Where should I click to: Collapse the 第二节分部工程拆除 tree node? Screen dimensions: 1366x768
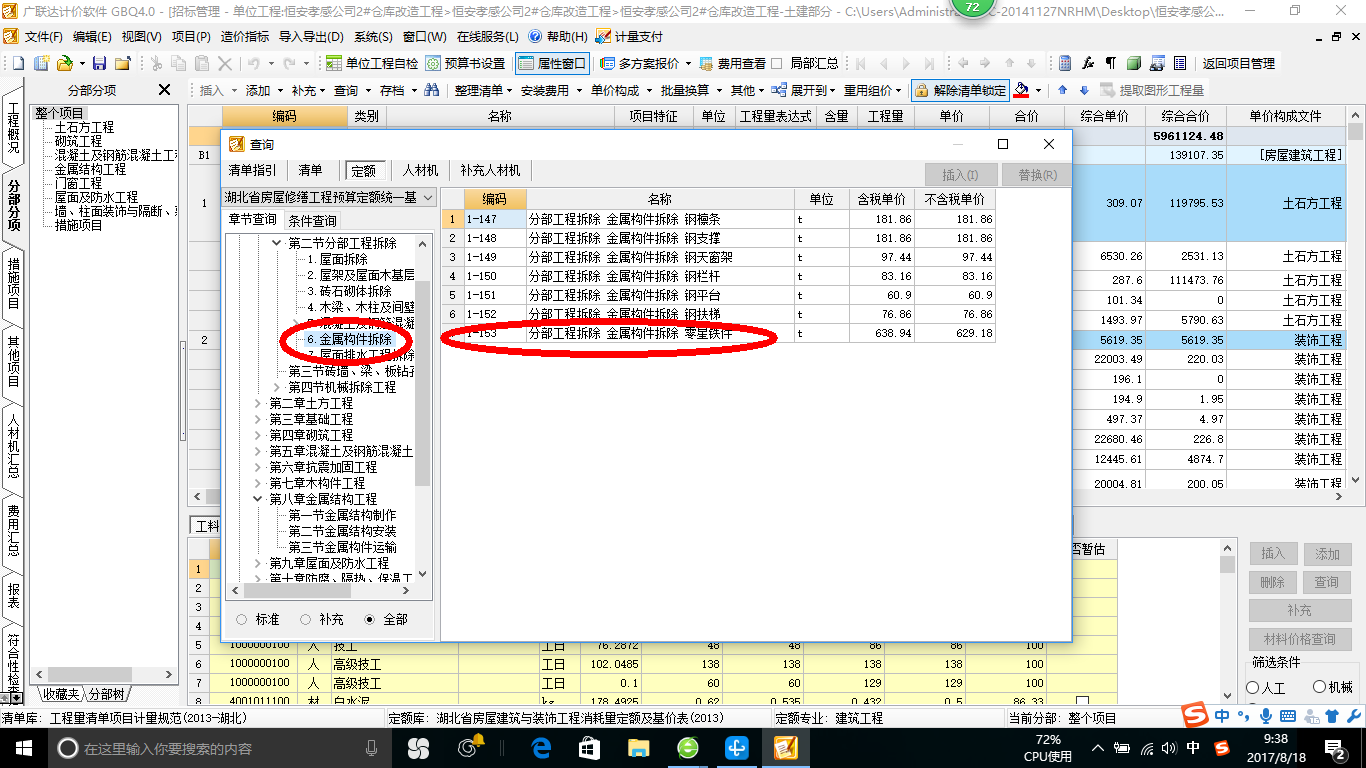[x=278, y=243]
